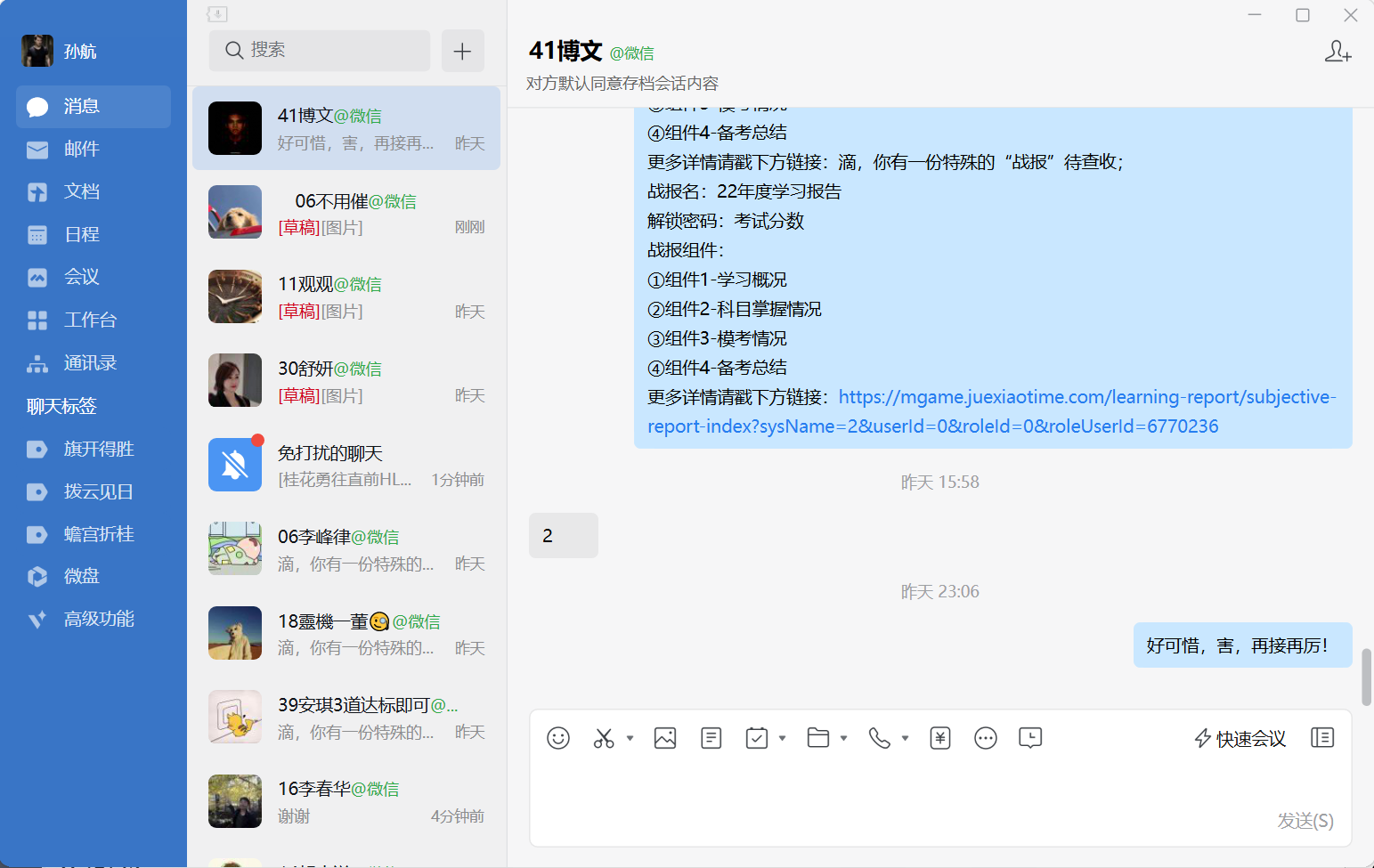Toggle the side panel icon beside 快速会议
The width and height of the screenshot is (1374, 868).
(x=1322, y=738)
